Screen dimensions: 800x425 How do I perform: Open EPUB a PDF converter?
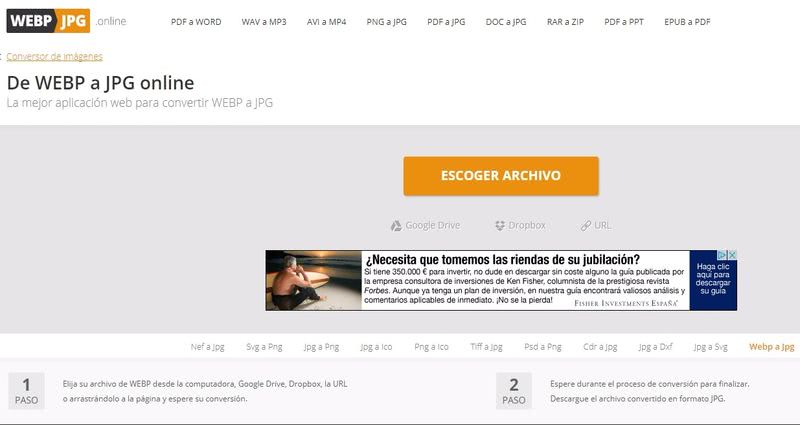[x=687, y=22]
